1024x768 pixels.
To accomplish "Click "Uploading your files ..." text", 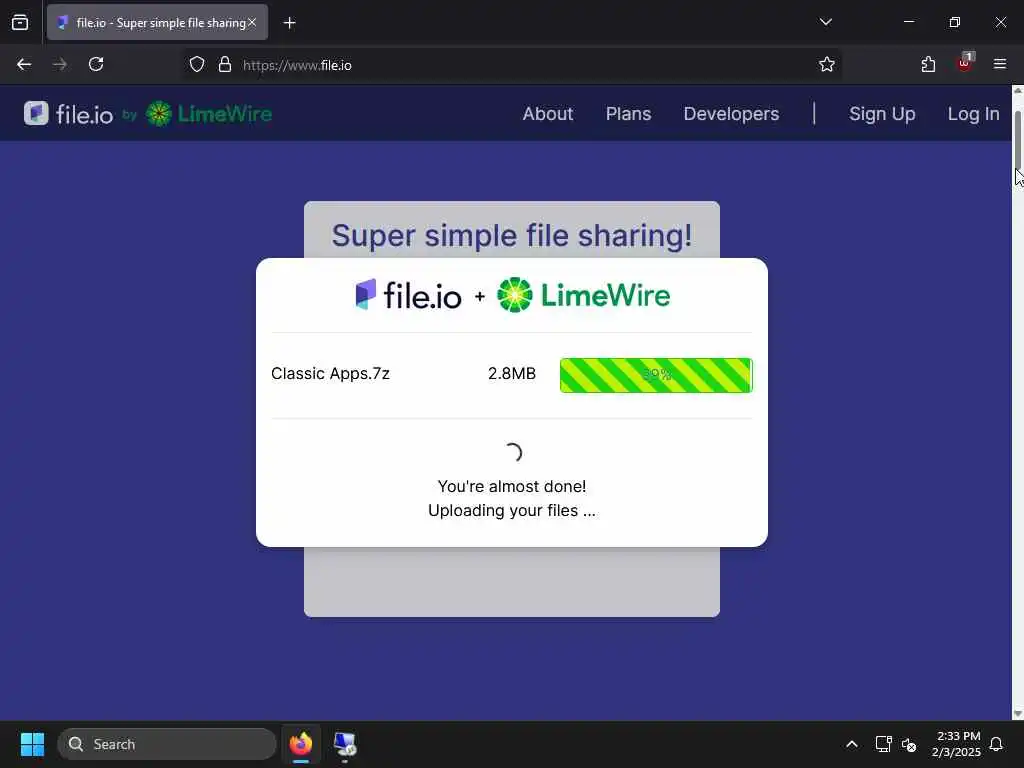I will (512, 511).
